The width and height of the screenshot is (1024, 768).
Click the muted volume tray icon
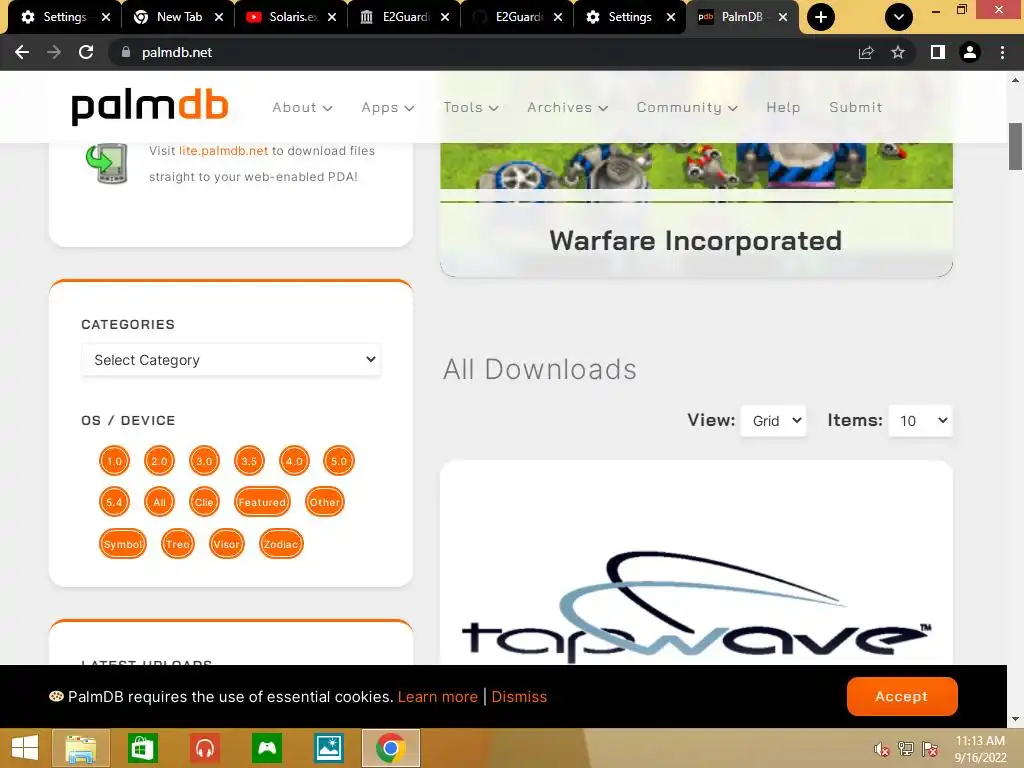point(882,748)
